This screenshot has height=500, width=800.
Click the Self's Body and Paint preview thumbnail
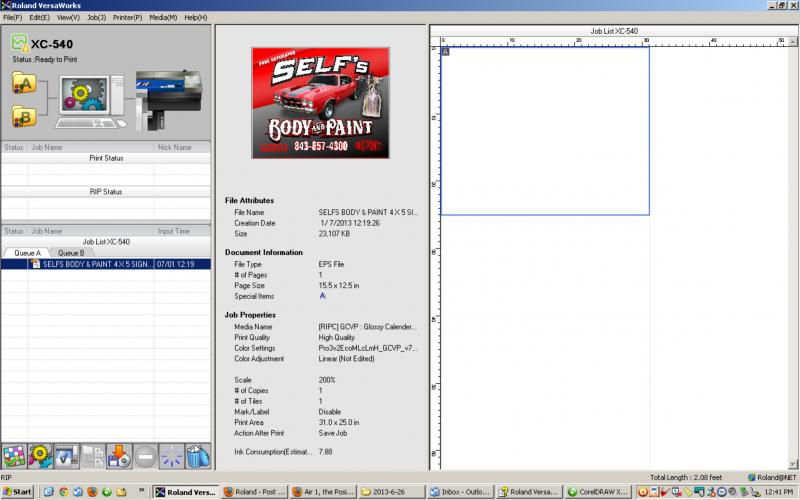320,103
